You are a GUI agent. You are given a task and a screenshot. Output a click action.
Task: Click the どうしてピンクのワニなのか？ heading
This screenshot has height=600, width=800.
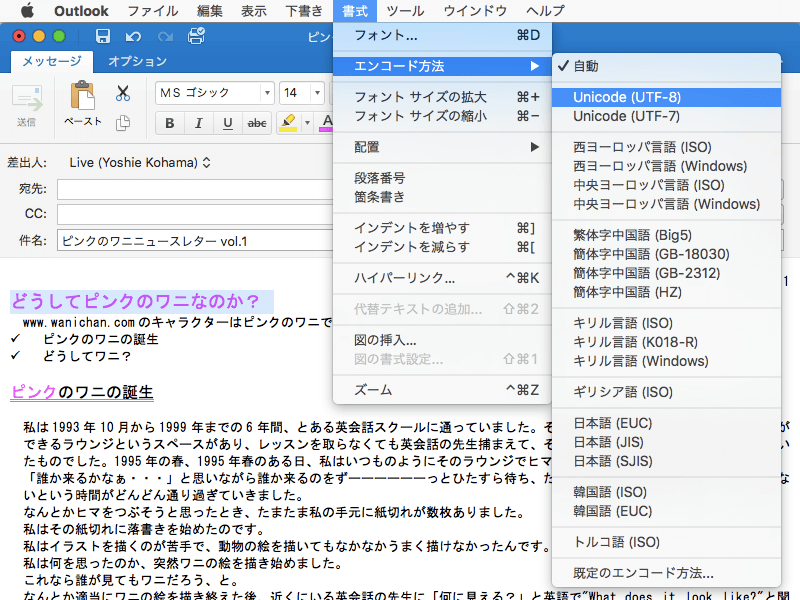[136, 302]
